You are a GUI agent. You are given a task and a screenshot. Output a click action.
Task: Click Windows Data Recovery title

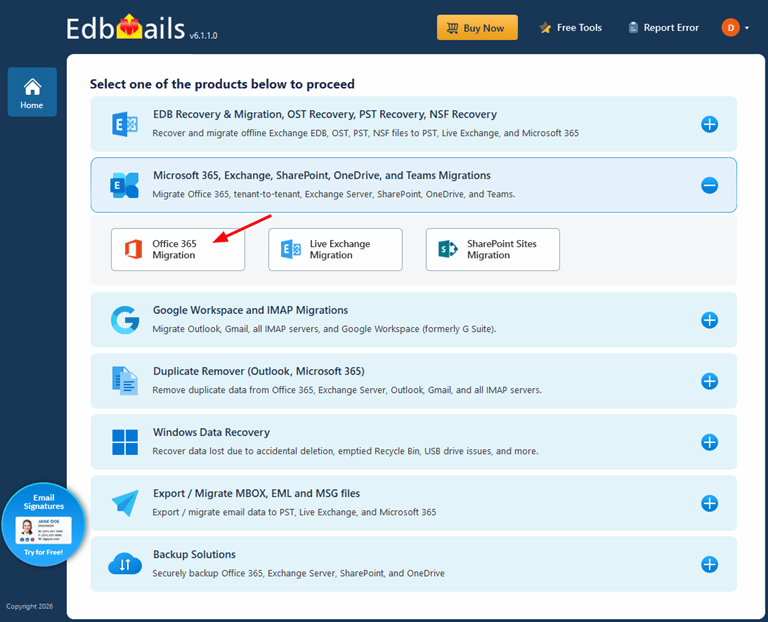point(211,432)
